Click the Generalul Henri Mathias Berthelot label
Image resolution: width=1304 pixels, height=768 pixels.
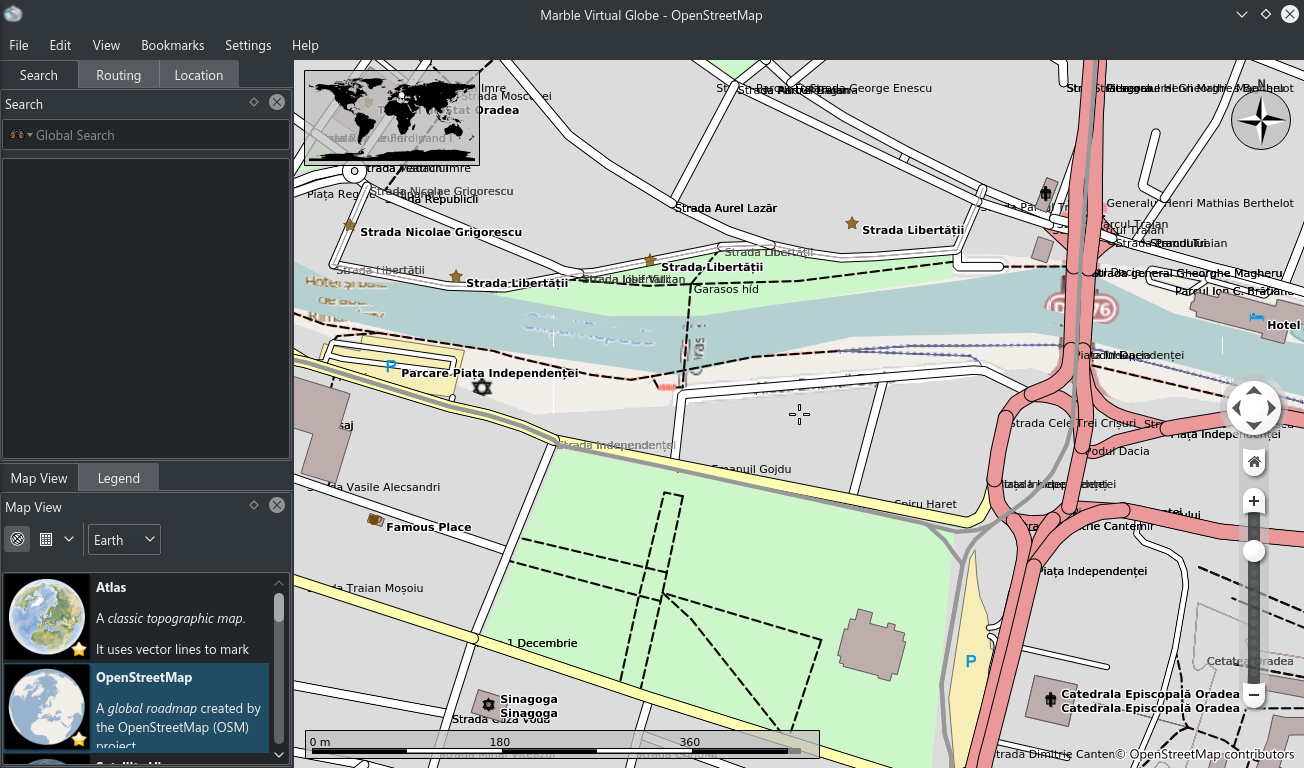pyautogui.click(x=1200, y=203)
